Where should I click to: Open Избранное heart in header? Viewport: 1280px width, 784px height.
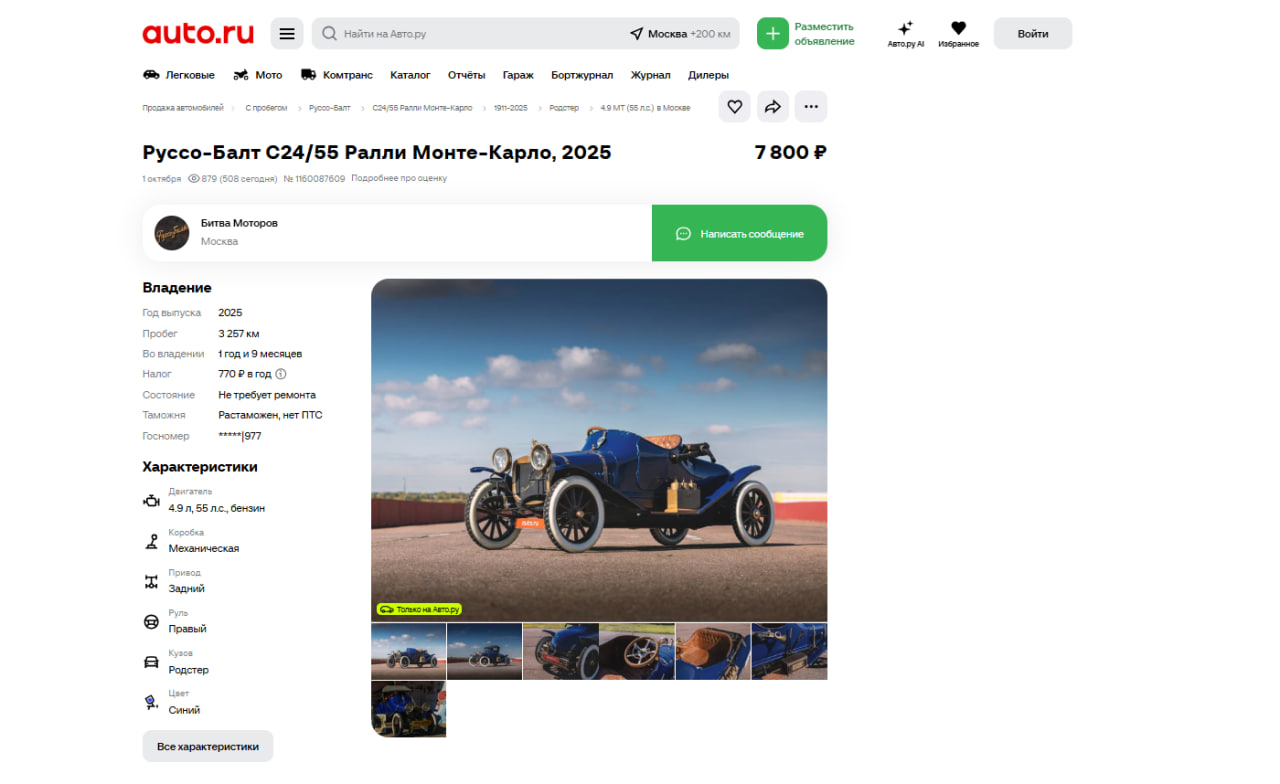(958, 28)
